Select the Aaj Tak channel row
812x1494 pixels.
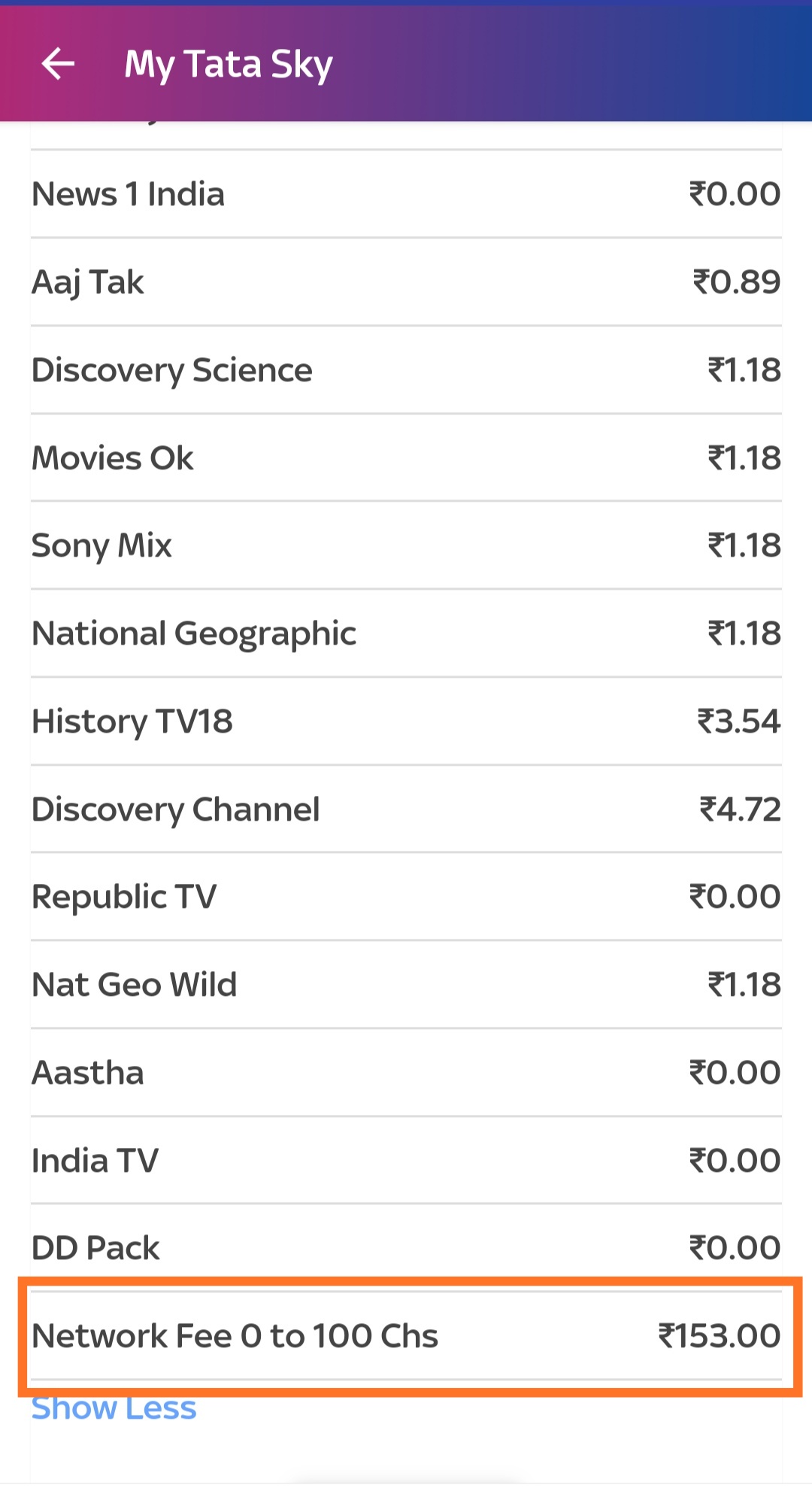point(406,282)
